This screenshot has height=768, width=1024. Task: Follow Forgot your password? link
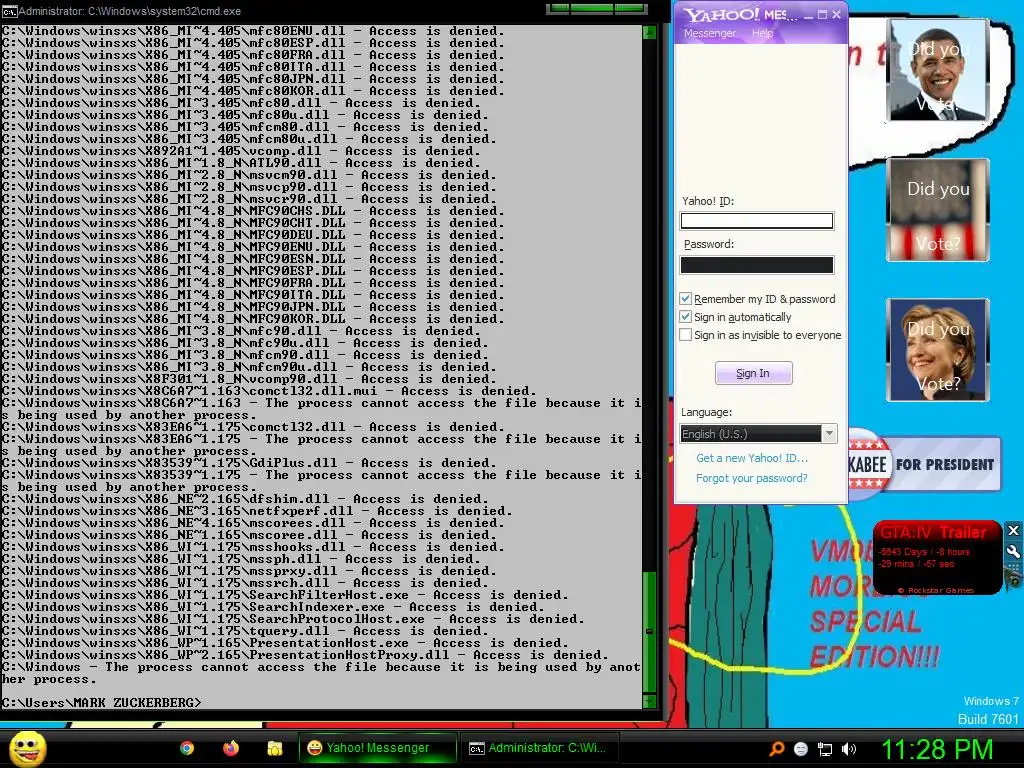click(x=752, y=478)
